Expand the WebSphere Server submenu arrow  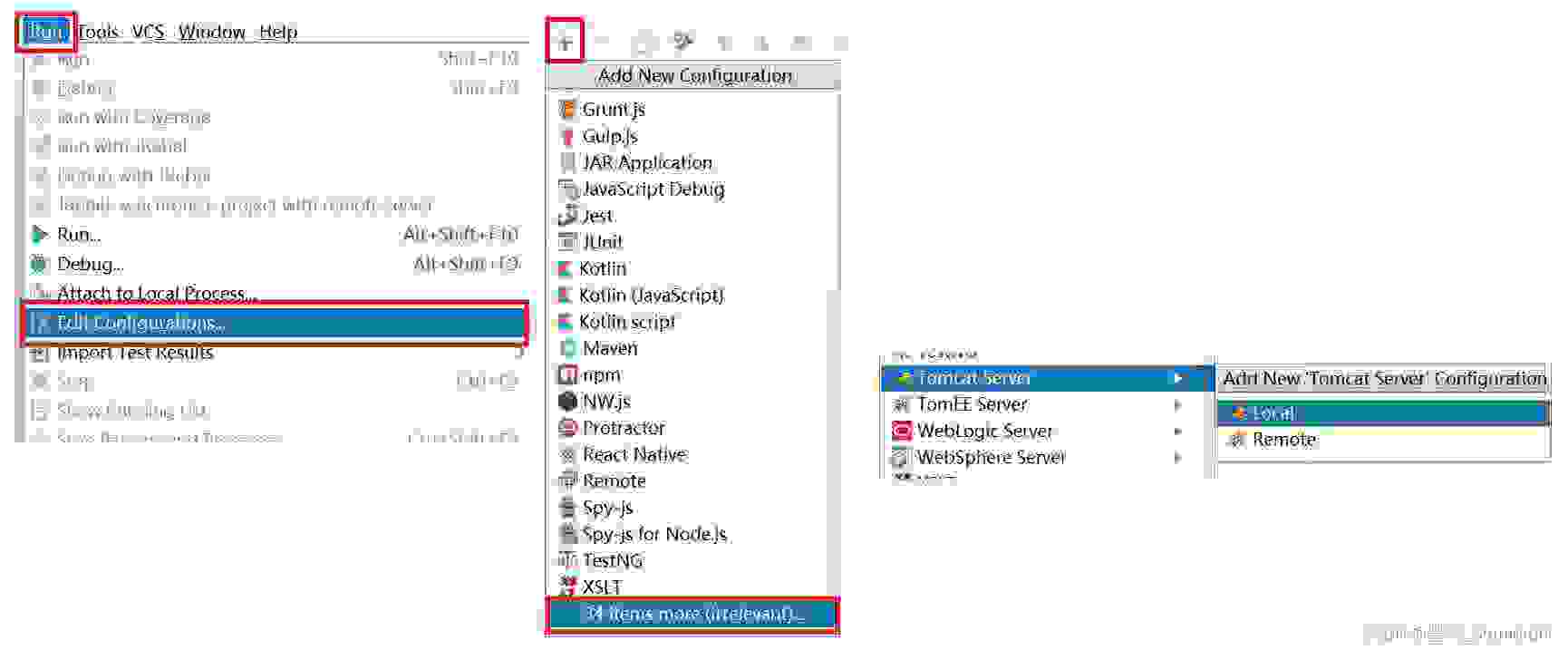1177,458
